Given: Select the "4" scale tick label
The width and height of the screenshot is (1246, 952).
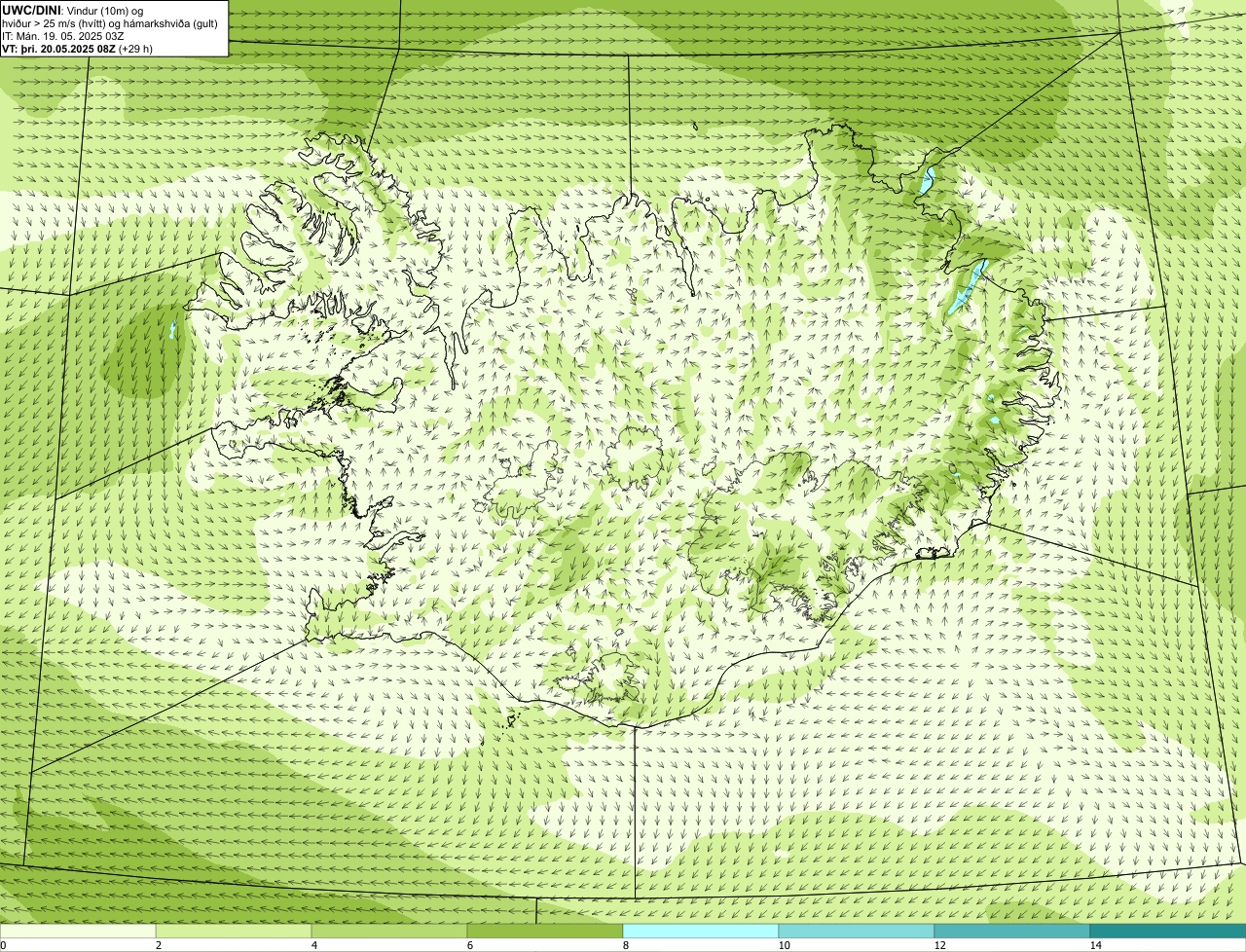Looking at the screenshot, I should (x=313, y=945).
